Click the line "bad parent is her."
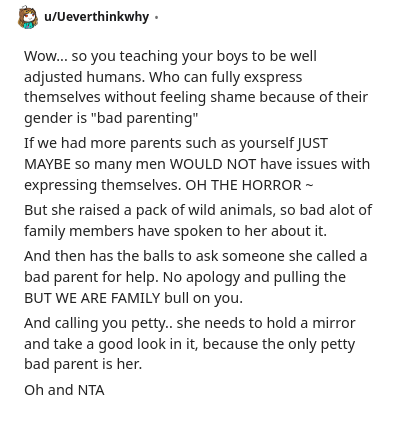The height and width of the screenshot is (426, 400). (x=83, y=364)
